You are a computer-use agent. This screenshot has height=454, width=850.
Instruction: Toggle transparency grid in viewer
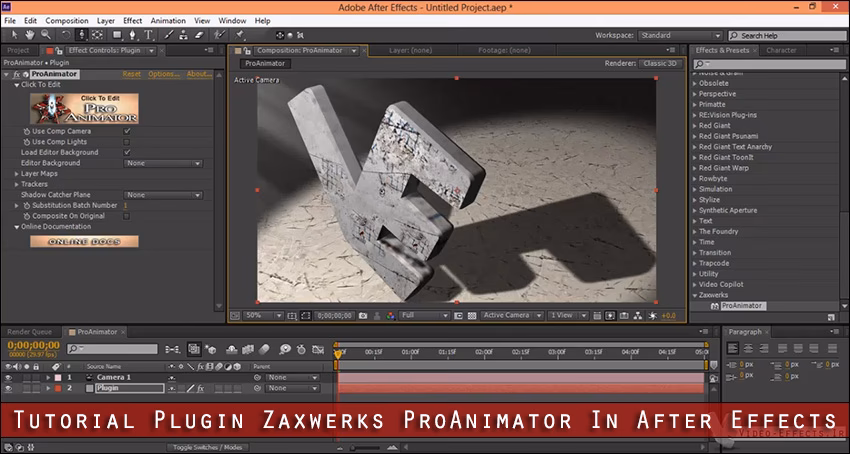(x=472, y=316)
